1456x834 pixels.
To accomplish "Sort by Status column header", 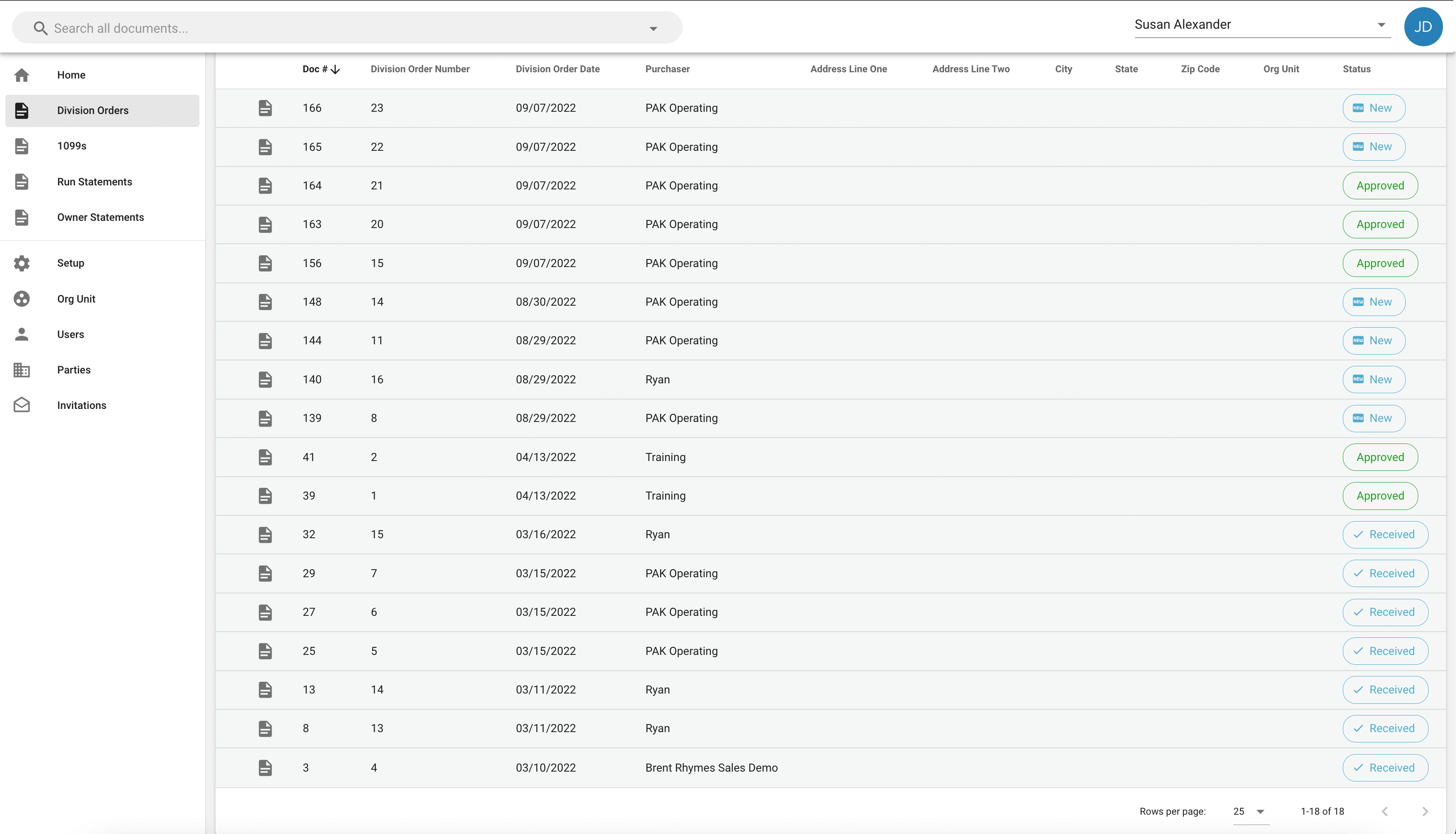I will point(1356,69).
